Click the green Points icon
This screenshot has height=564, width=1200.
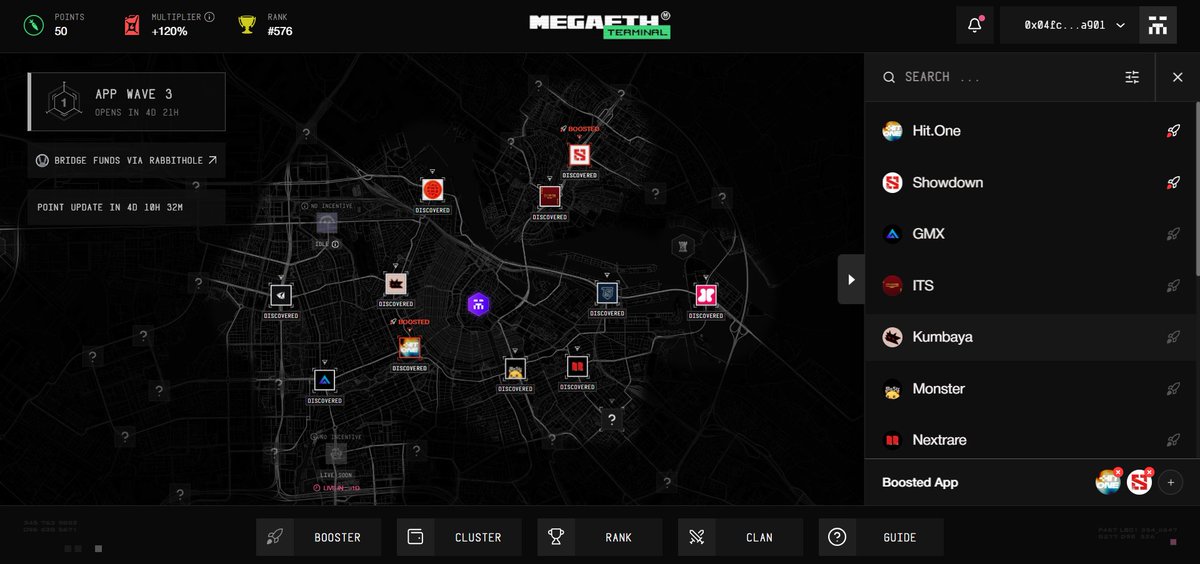coord(34,25)
